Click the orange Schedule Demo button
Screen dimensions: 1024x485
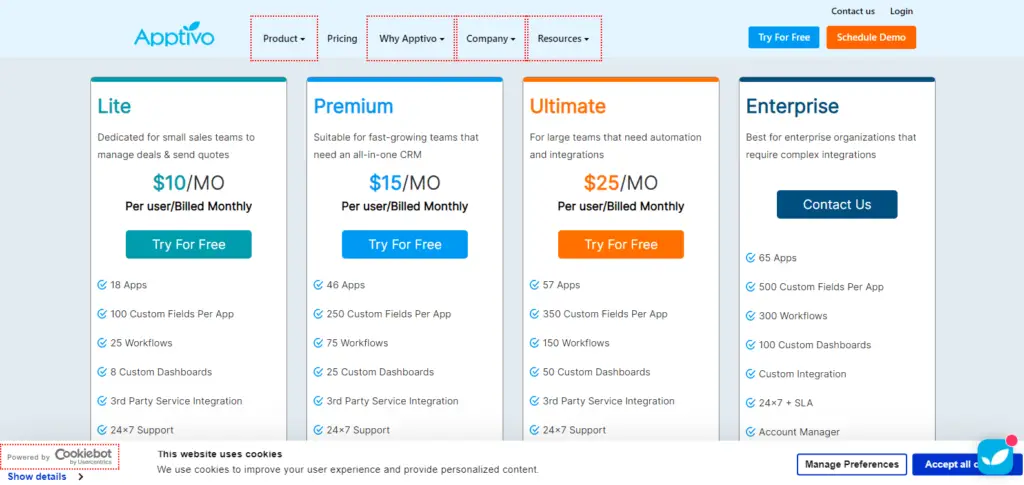pos(871,37)
